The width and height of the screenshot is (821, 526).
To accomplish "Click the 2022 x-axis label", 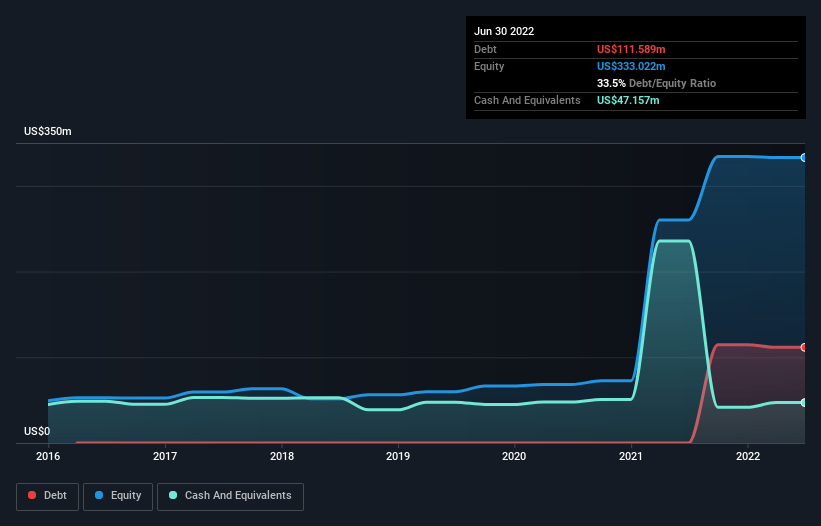I will [748, 456].
